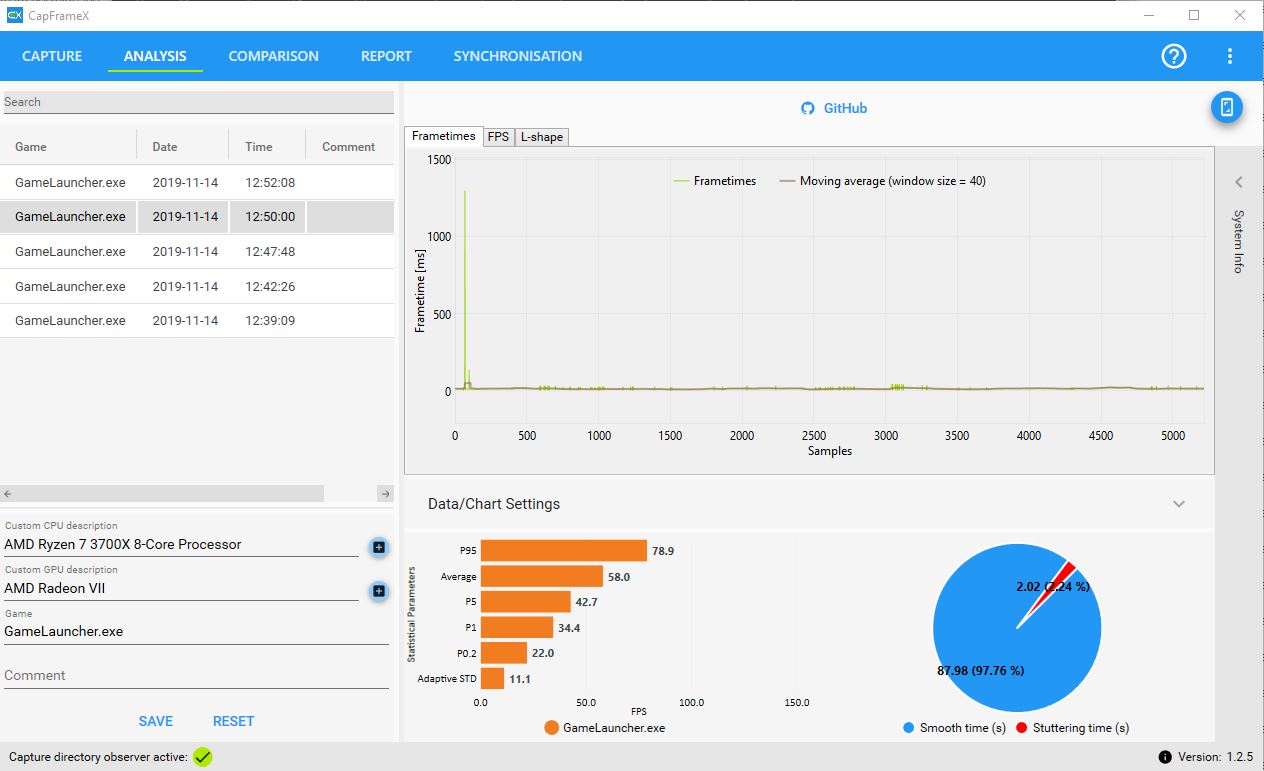Click the GitHub logo icon

coord(808,108)
